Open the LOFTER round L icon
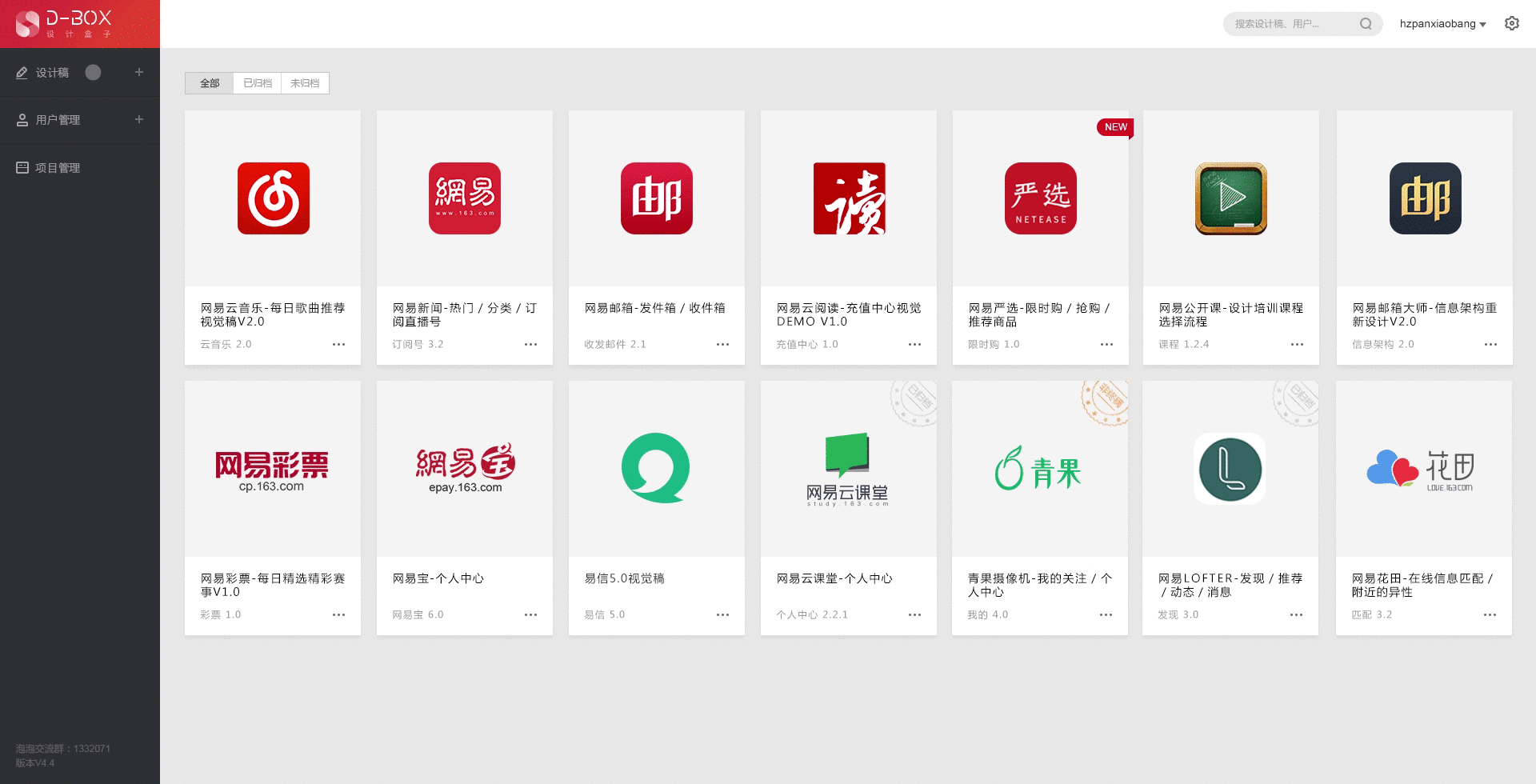1536x784 pixels. (x=1230, y=469)
